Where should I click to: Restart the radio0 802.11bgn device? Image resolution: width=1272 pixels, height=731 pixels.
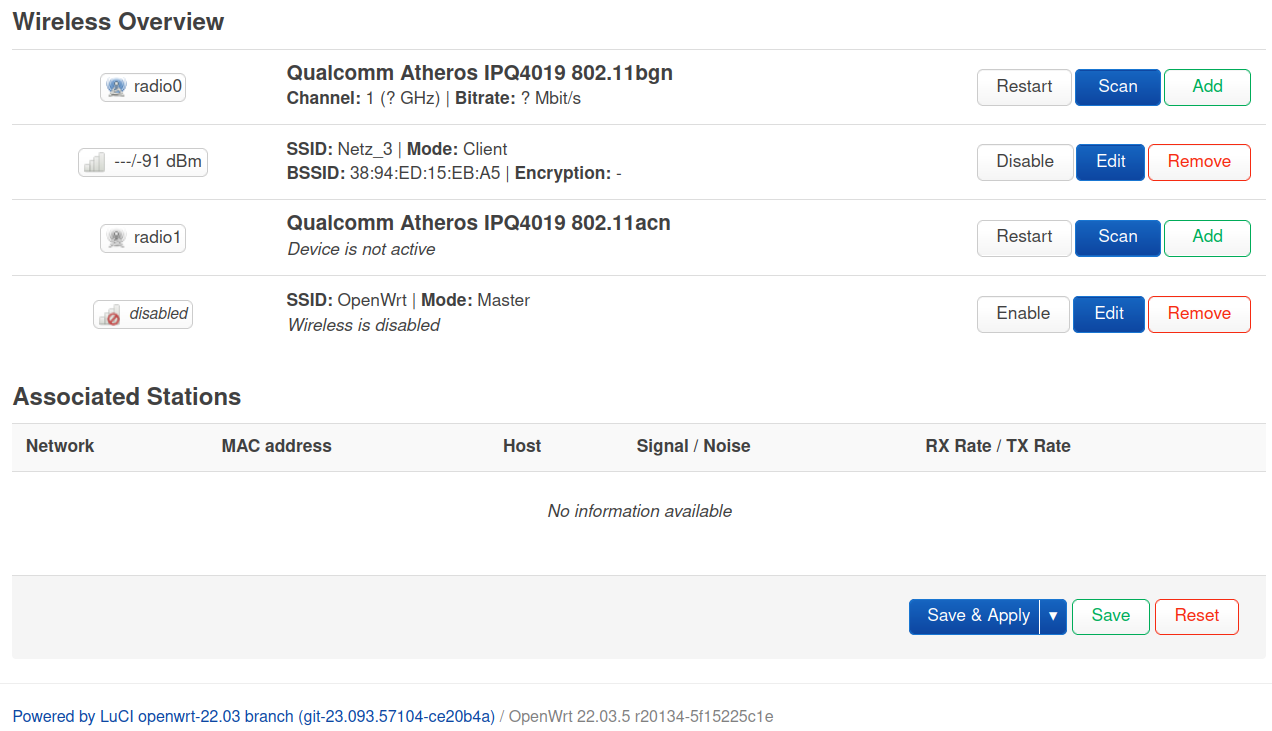pyautogui.click(x=1024, y=87)
